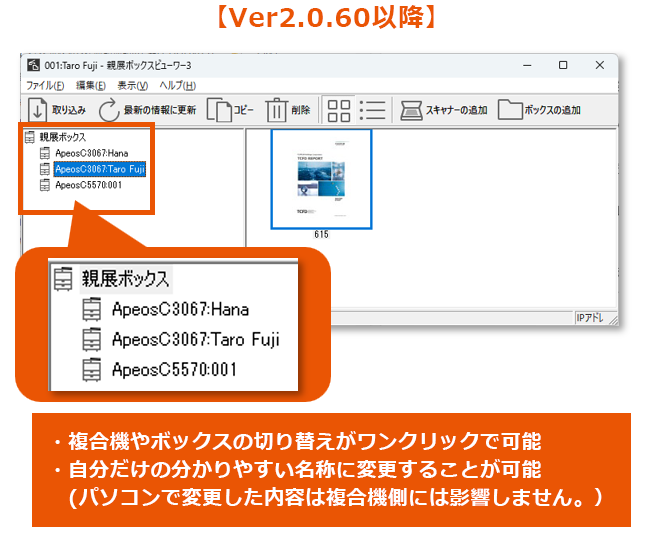Click the コピー label in toolbar
Screen dimensions: 652x543
244,110
